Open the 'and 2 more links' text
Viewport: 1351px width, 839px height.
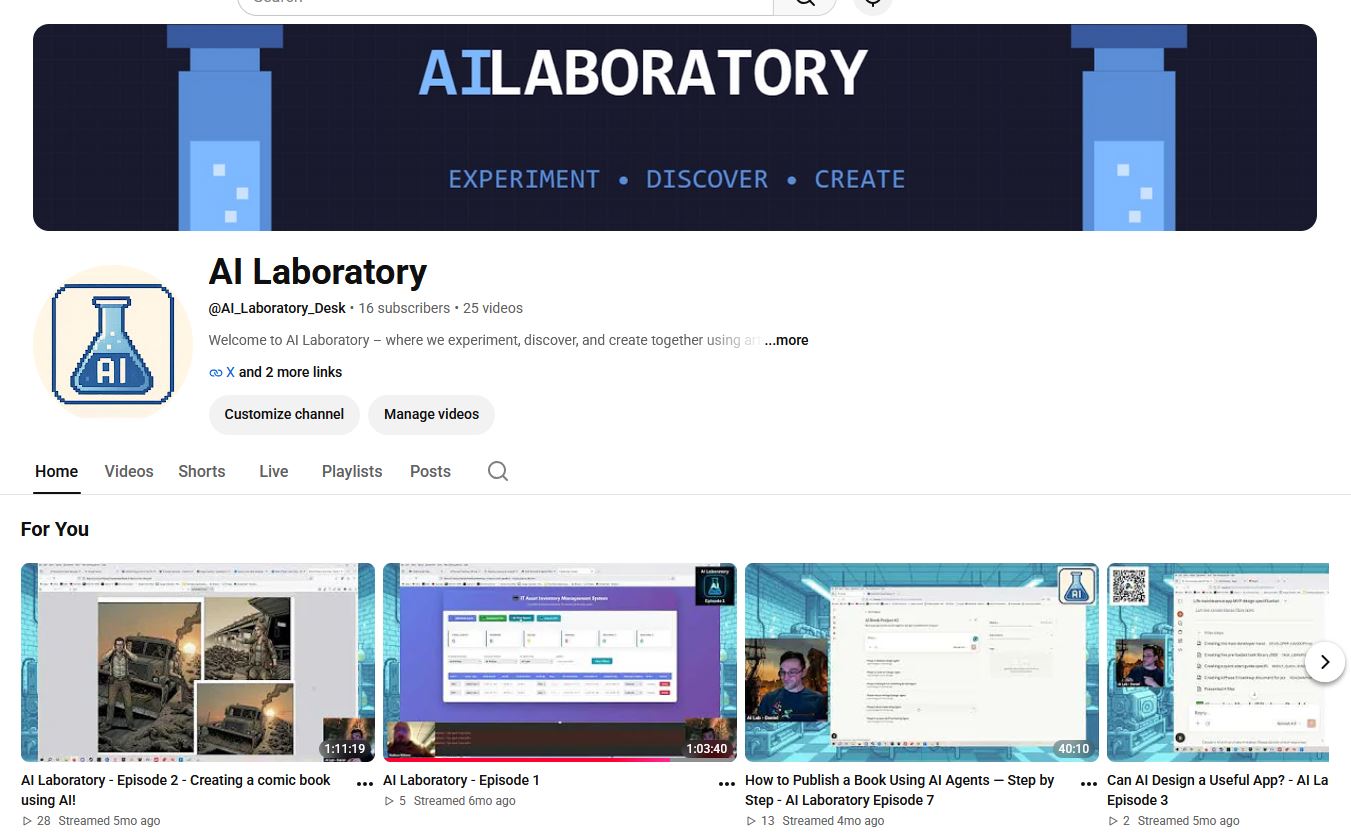290,372
